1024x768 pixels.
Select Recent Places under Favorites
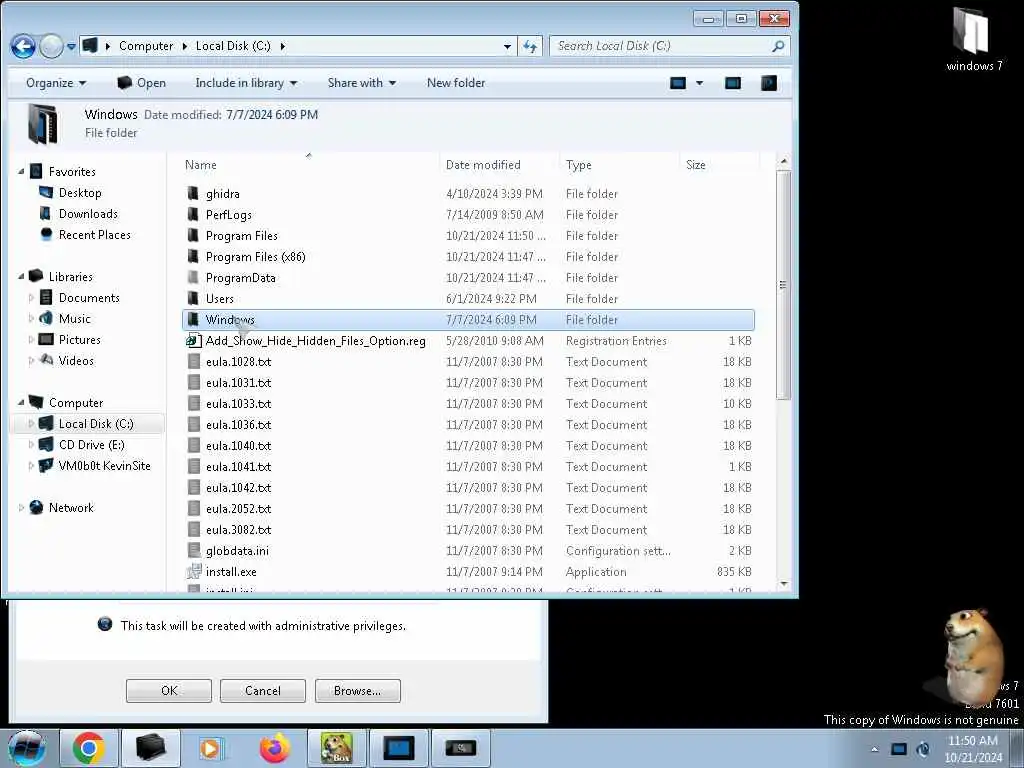click(95, 234)
